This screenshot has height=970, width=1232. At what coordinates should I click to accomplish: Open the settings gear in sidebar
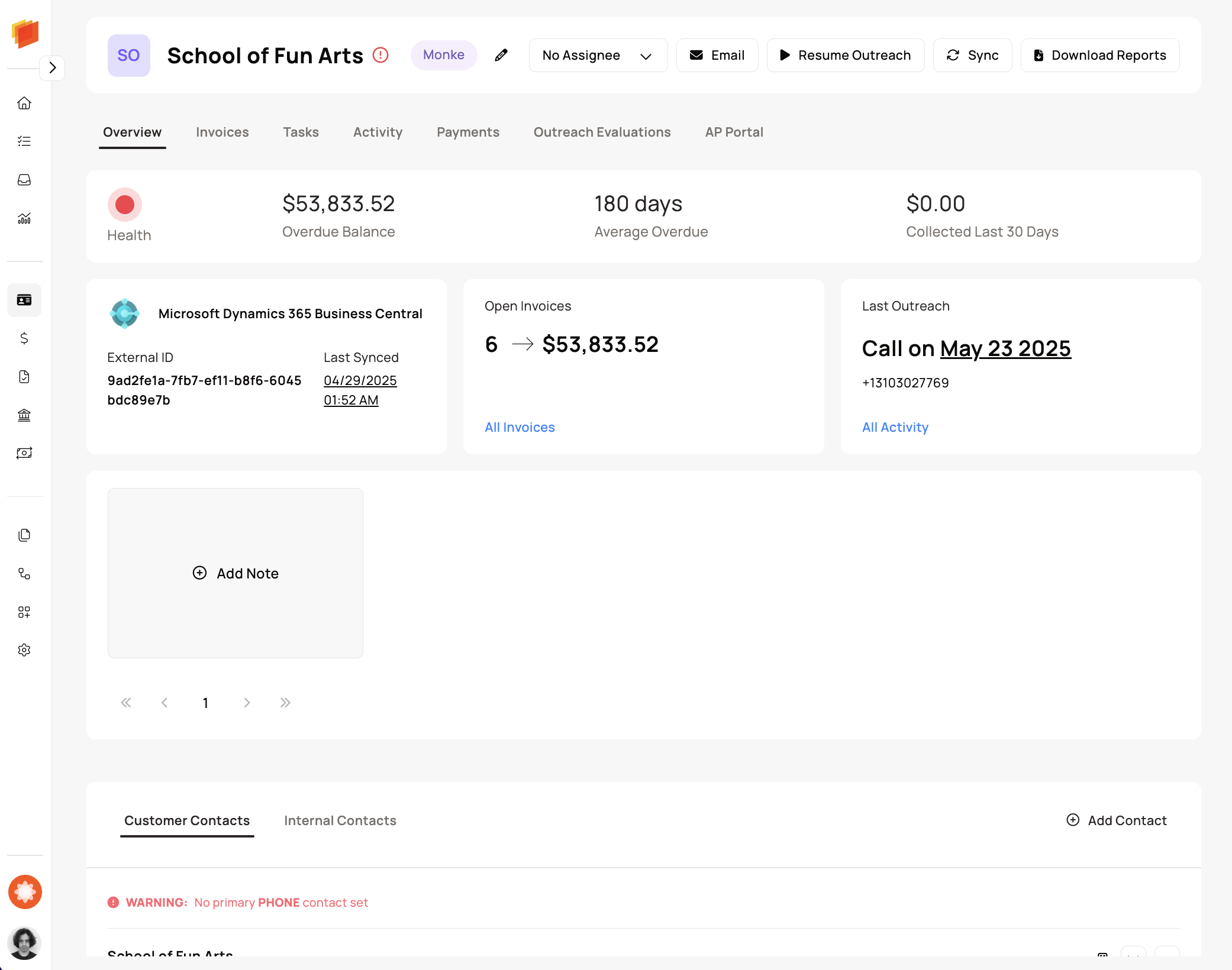24,650
